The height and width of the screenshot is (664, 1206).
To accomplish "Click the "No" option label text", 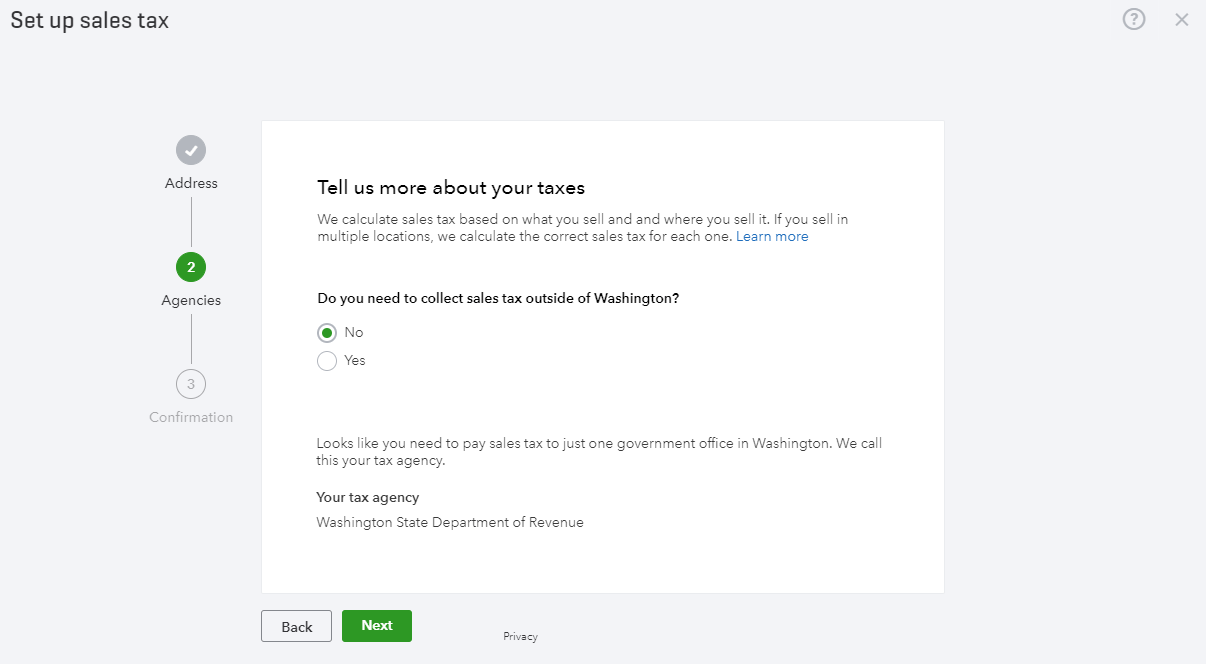I will point(354,332).
